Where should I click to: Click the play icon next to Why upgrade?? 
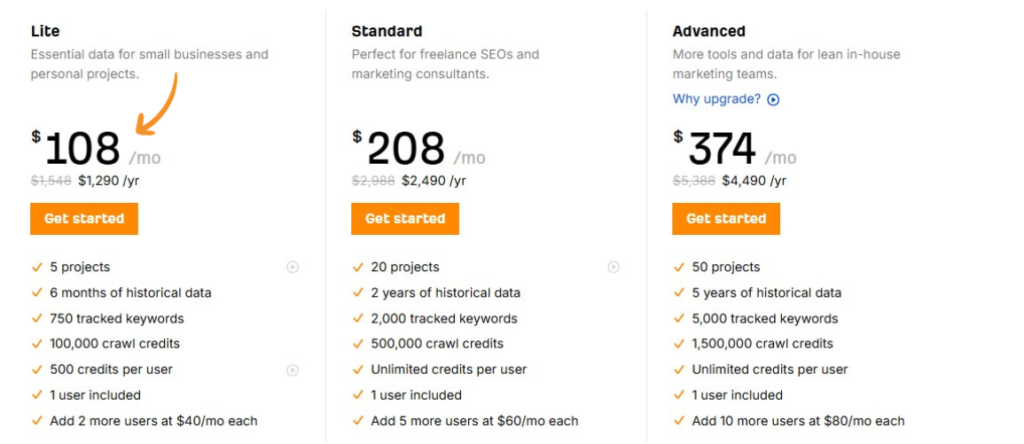tap(773, 100)
